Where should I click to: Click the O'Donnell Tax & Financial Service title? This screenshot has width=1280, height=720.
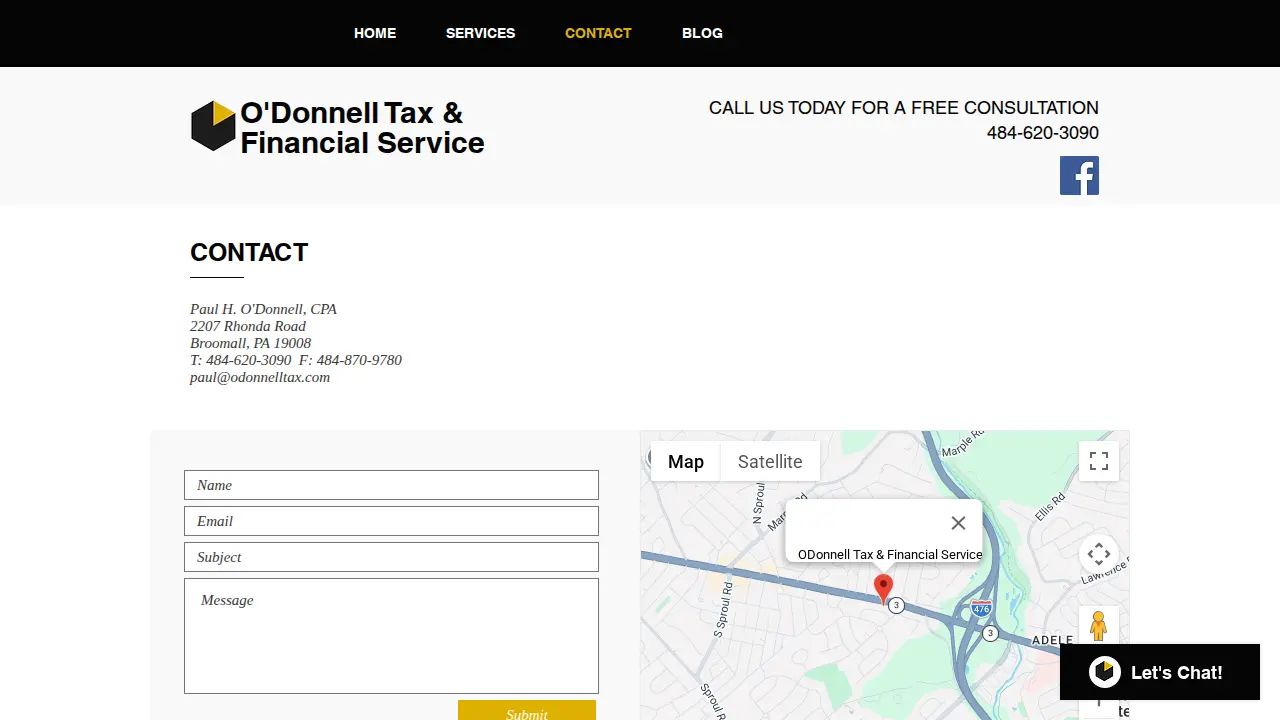[x=362, y=128]
